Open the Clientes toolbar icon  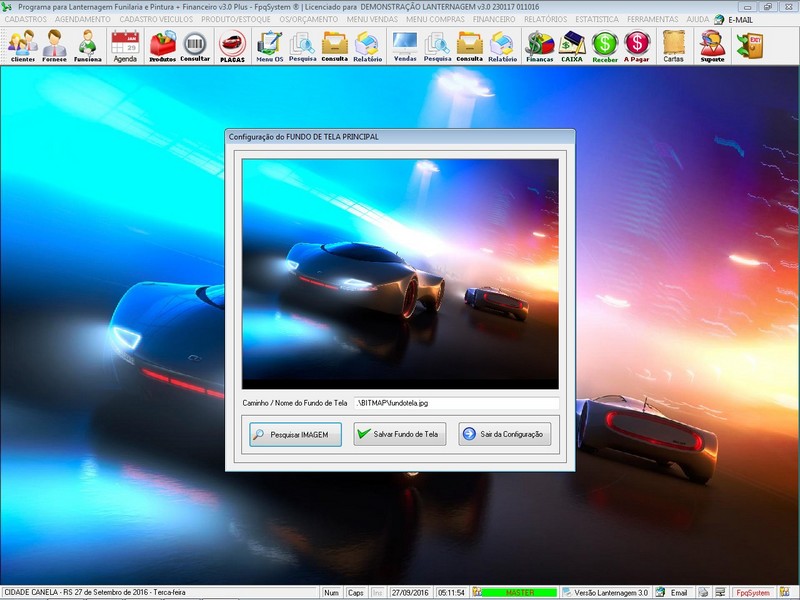tap(22, 45)
